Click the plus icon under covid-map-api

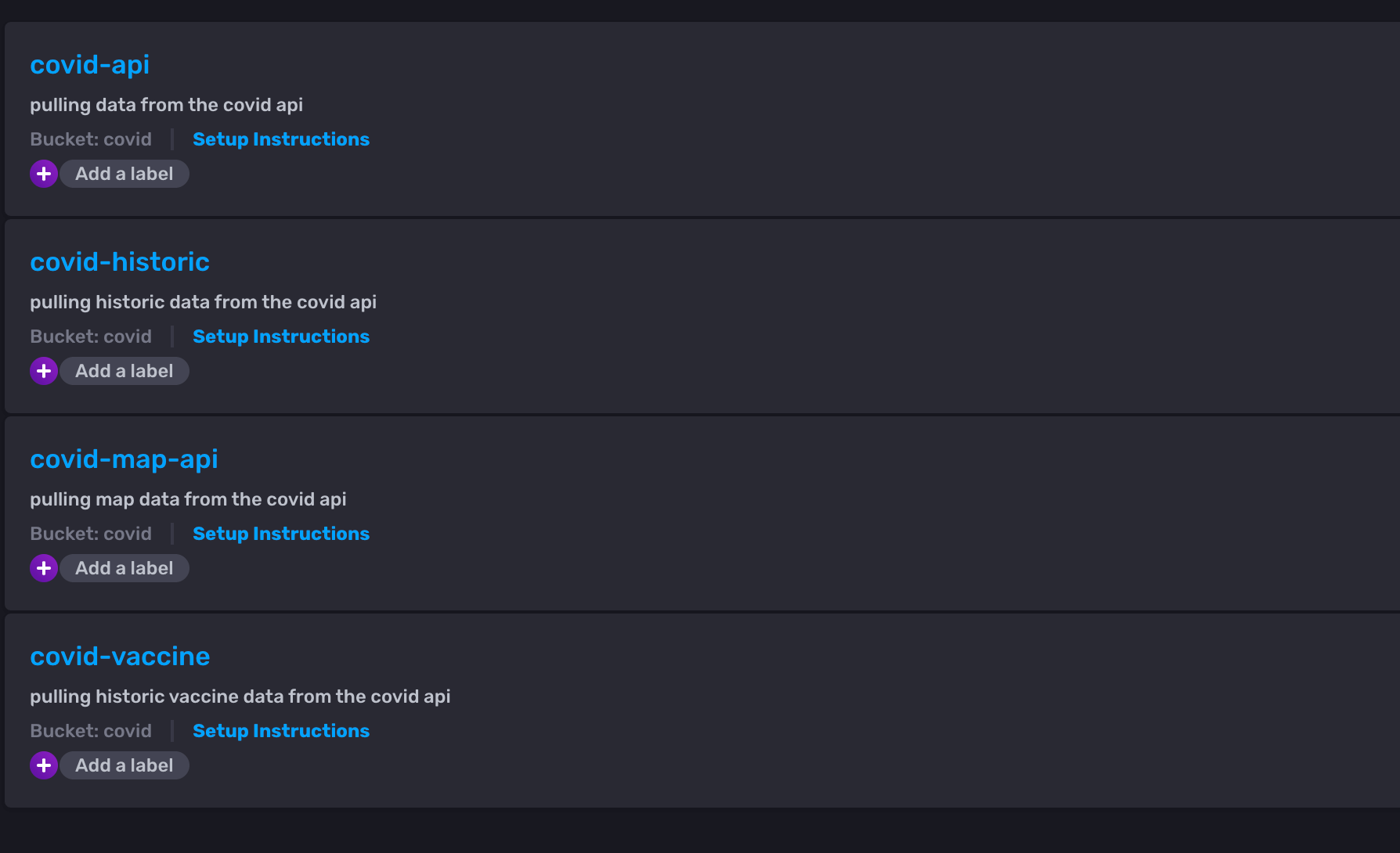(x=44, y=568)
